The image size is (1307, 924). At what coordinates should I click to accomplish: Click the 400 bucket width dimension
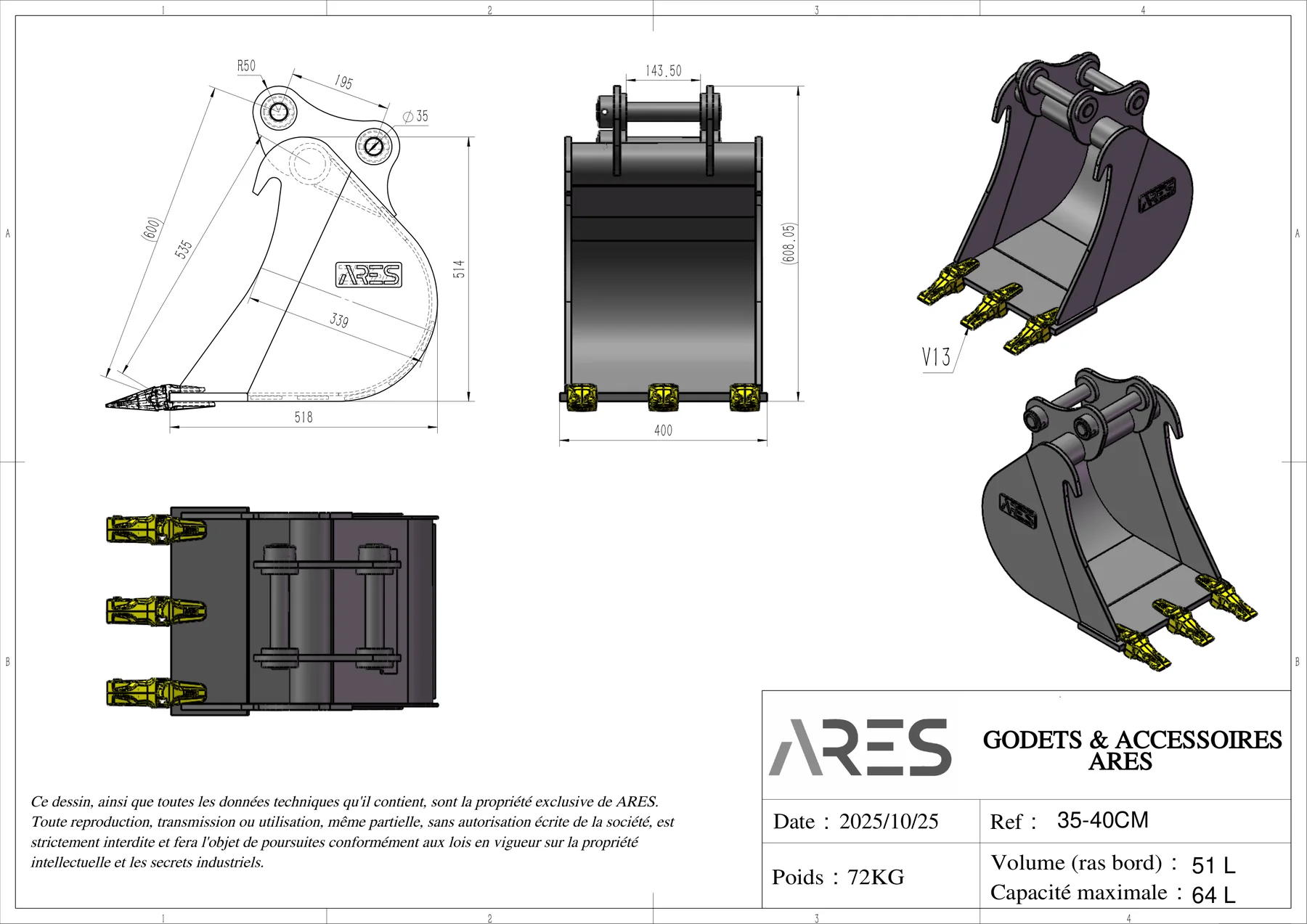[663, 430]
